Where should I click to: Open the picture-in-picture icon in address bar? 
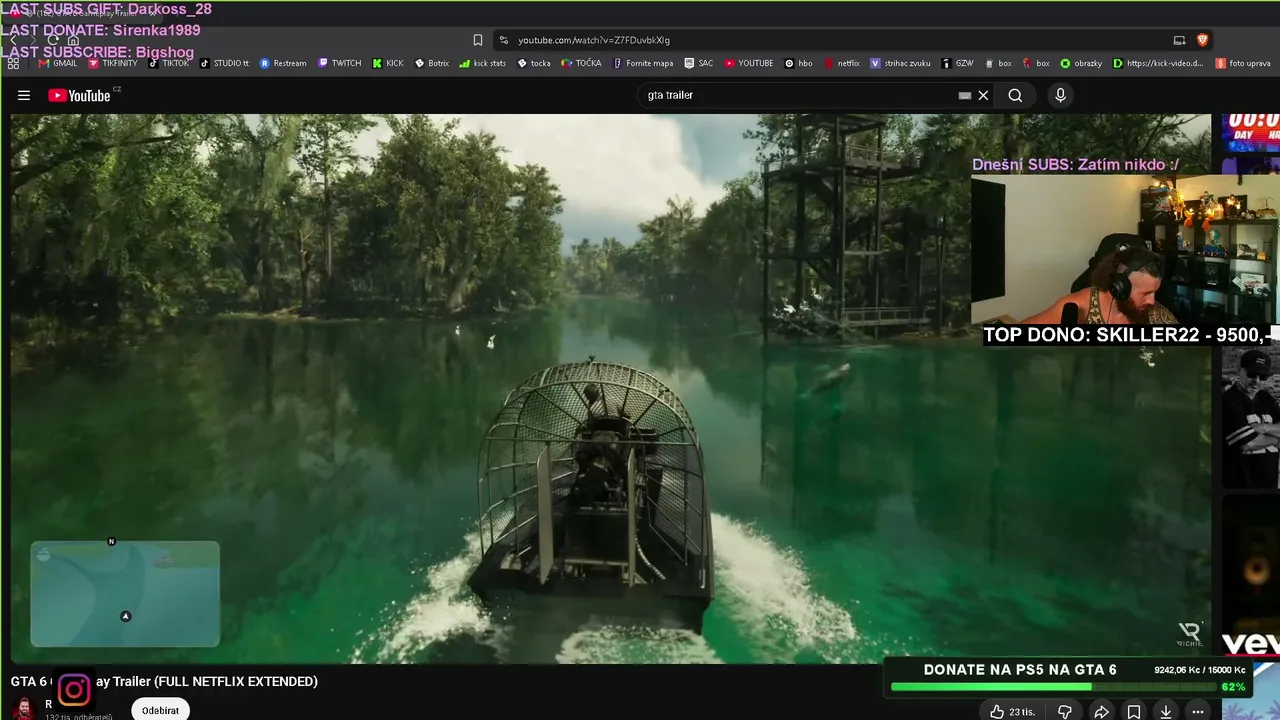(1179, 40)
